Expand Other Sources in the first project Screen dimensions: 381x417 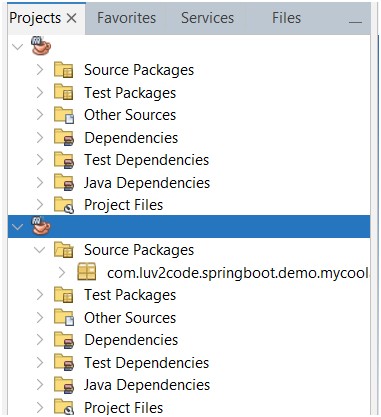40,115
